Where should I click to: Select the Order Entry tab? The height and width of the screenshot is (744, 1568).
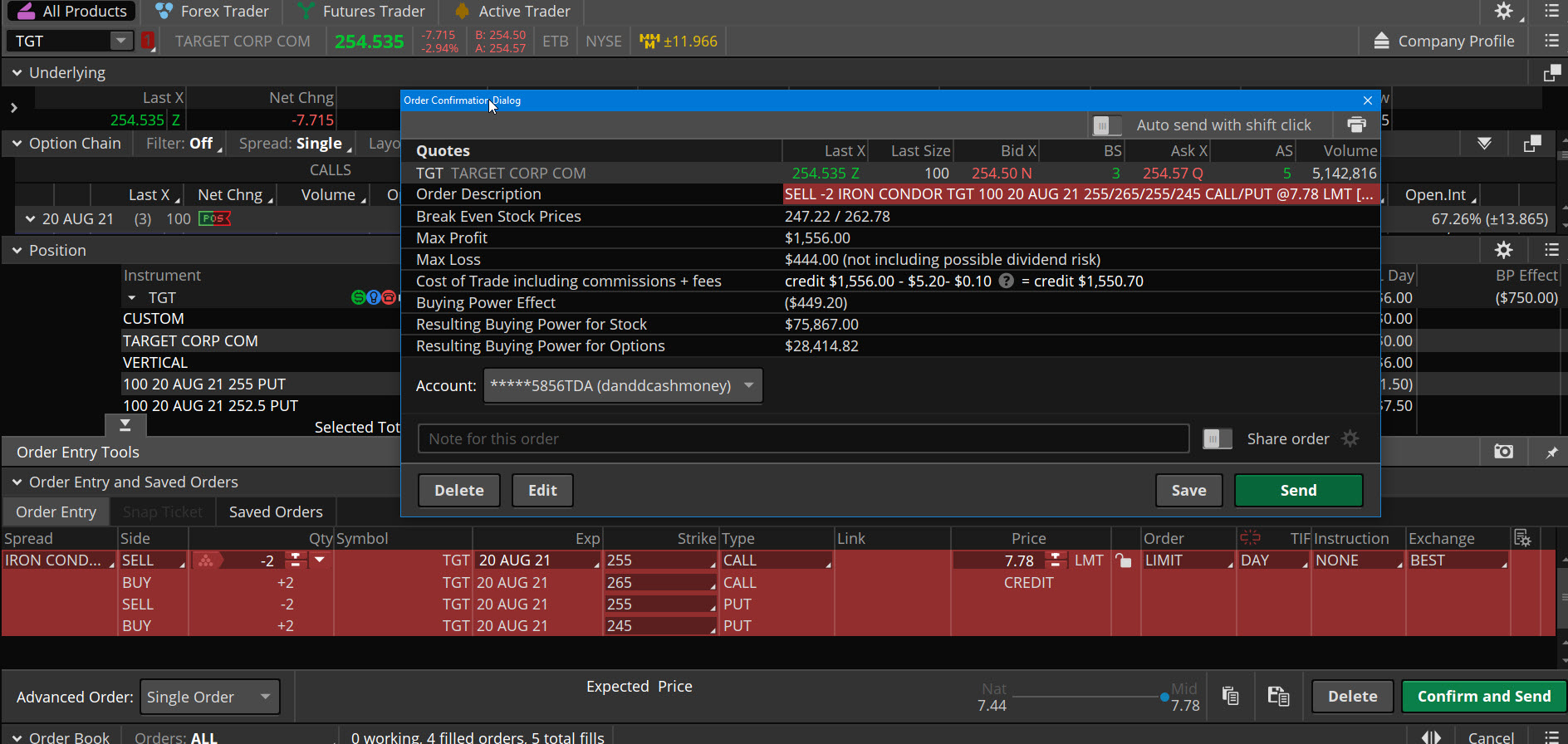point(56,512)
